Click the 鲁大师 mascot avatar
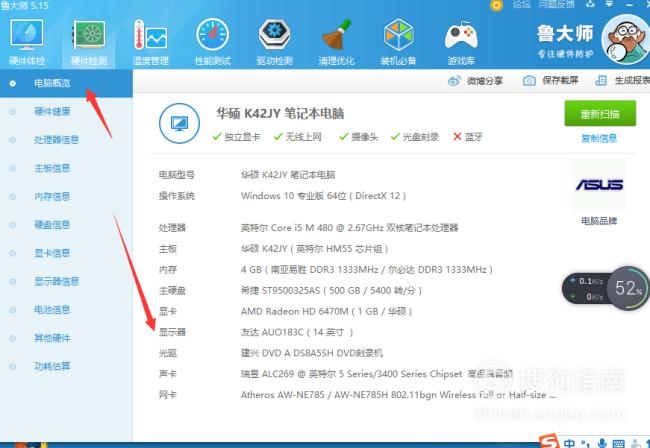The height and width of the screenshot is (448, 650). [x=626, y=39]
